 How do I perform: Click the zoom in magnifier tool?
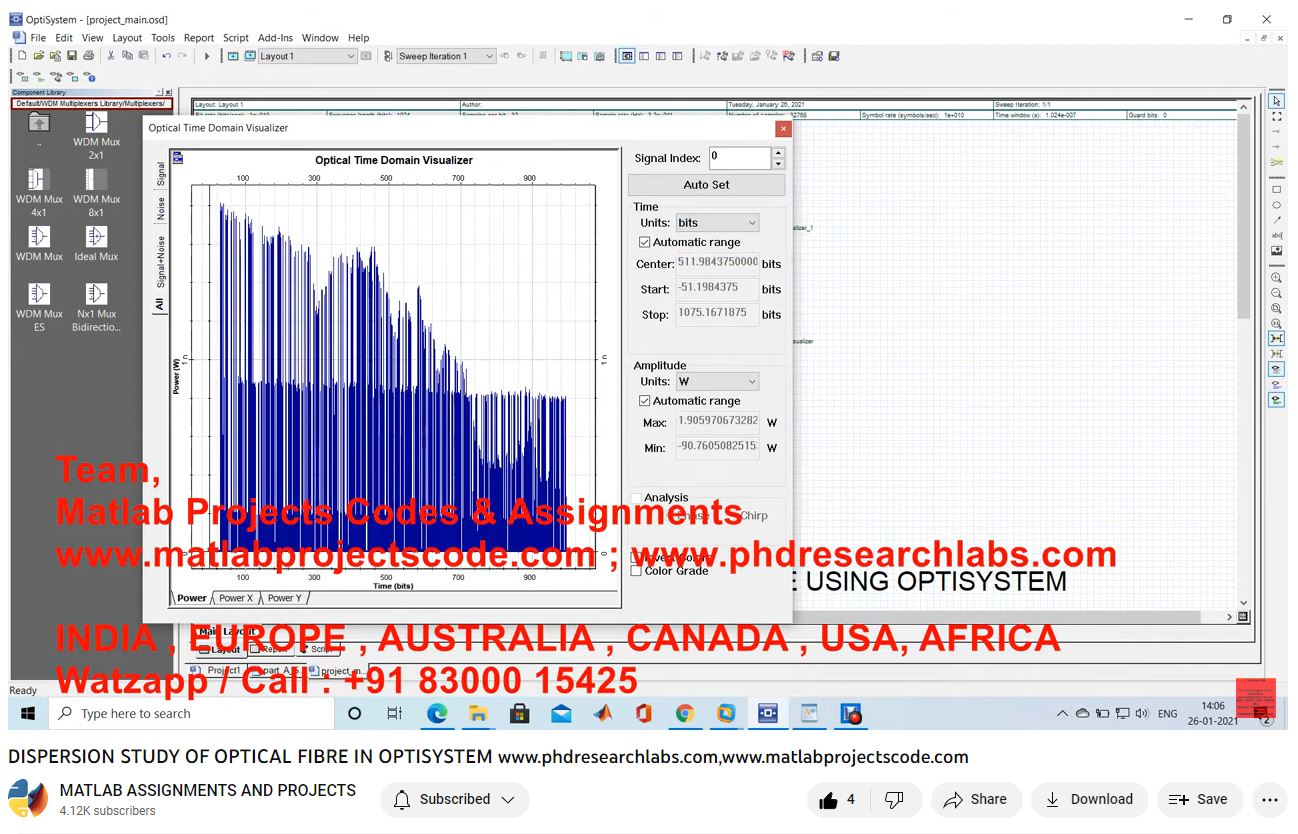point(1276,277)
